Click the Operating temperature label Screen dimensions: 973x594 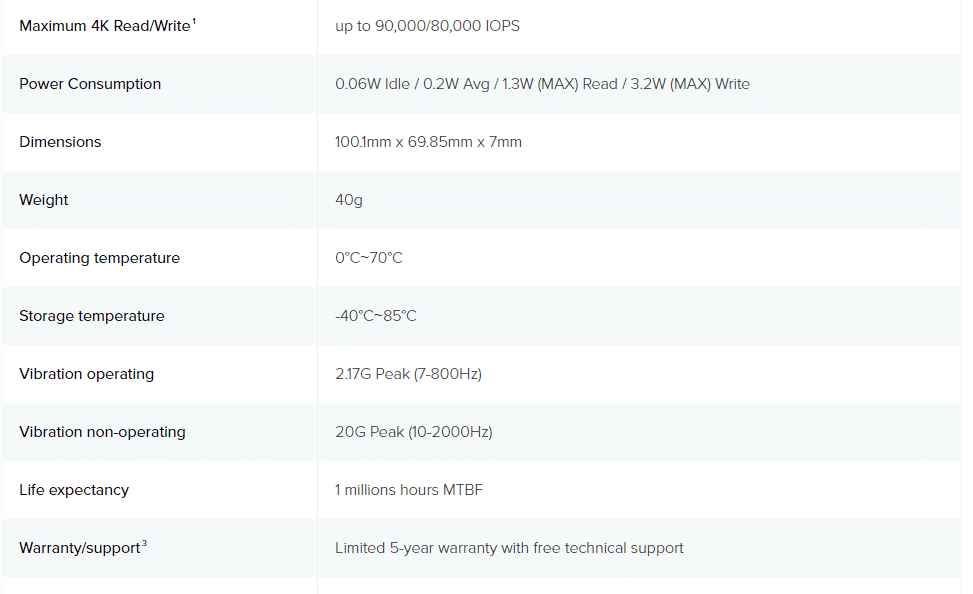tap(99, 258)
